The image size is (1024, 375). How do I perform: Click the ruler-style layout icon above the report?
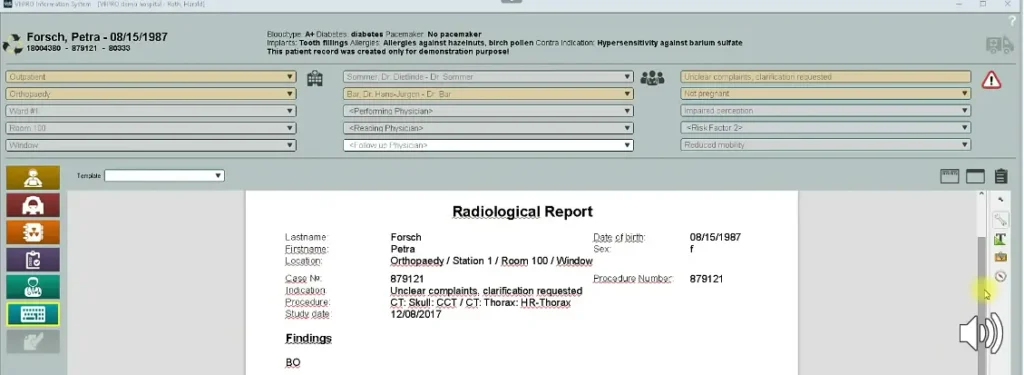(949, 176)
